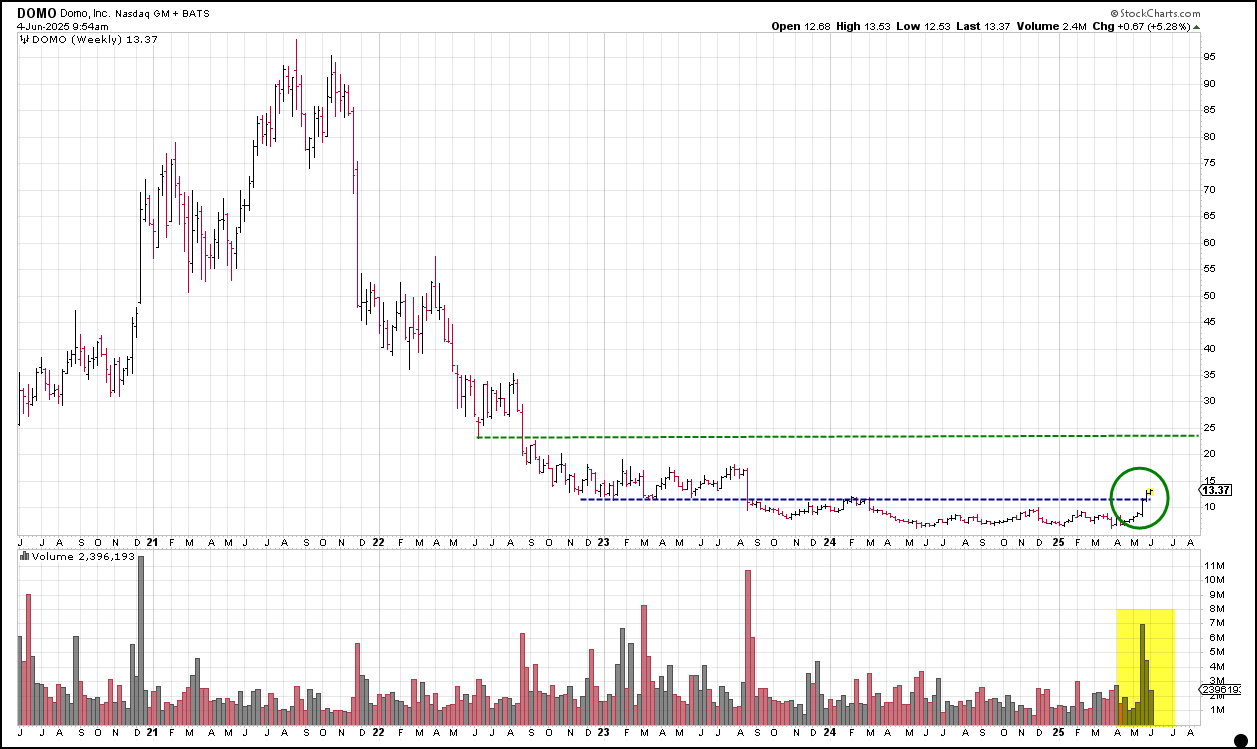
Task: Click the black dot in the bottom-right corner
Action: (1240, 739)
